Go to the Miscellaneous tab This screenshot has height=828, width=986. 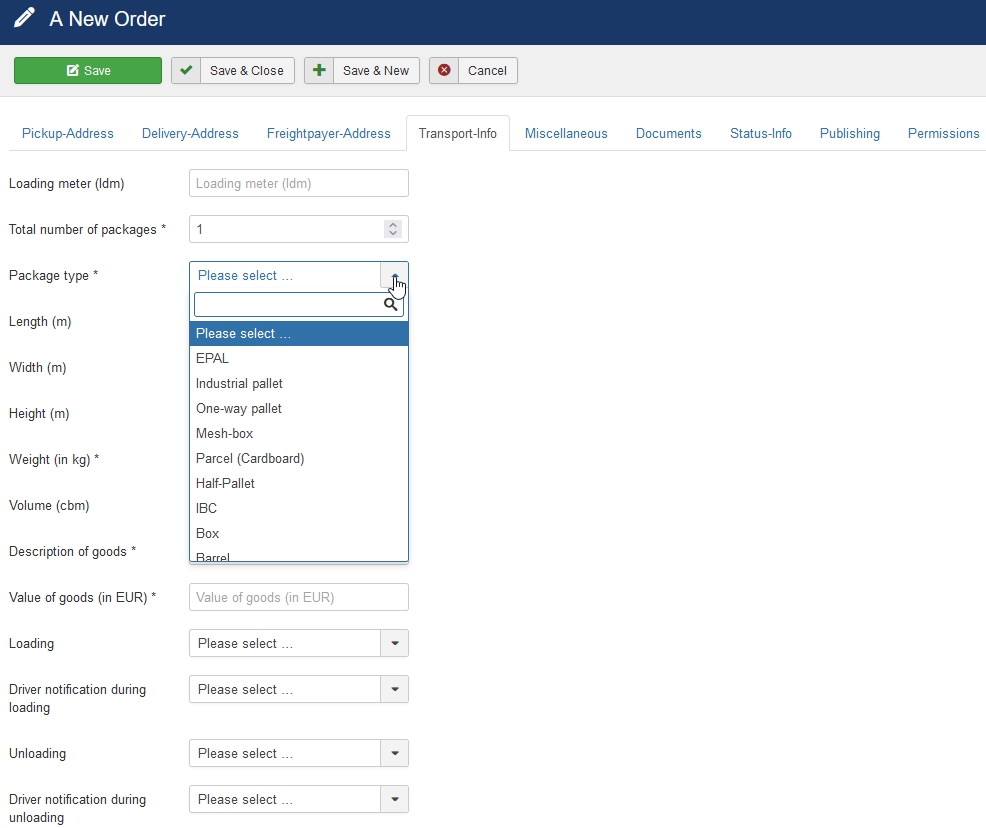pos(566,133)
